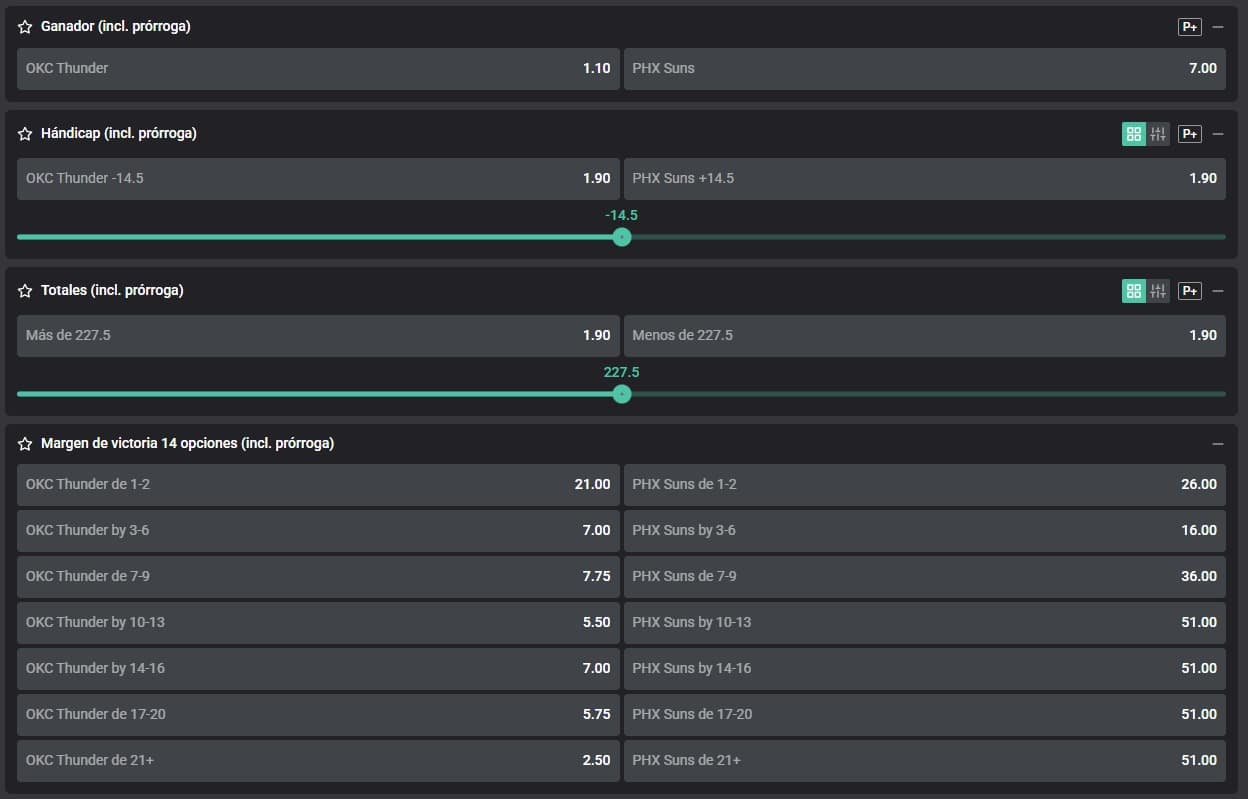
Task: Click the P+ icon in Ganador section
Action: pyautogui.click(x=1189, y=27)
